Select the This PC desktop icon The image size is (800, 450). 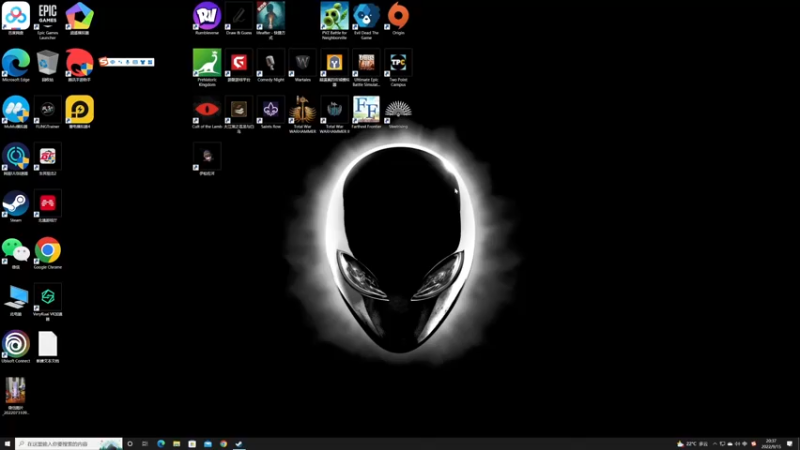[16, 299]
